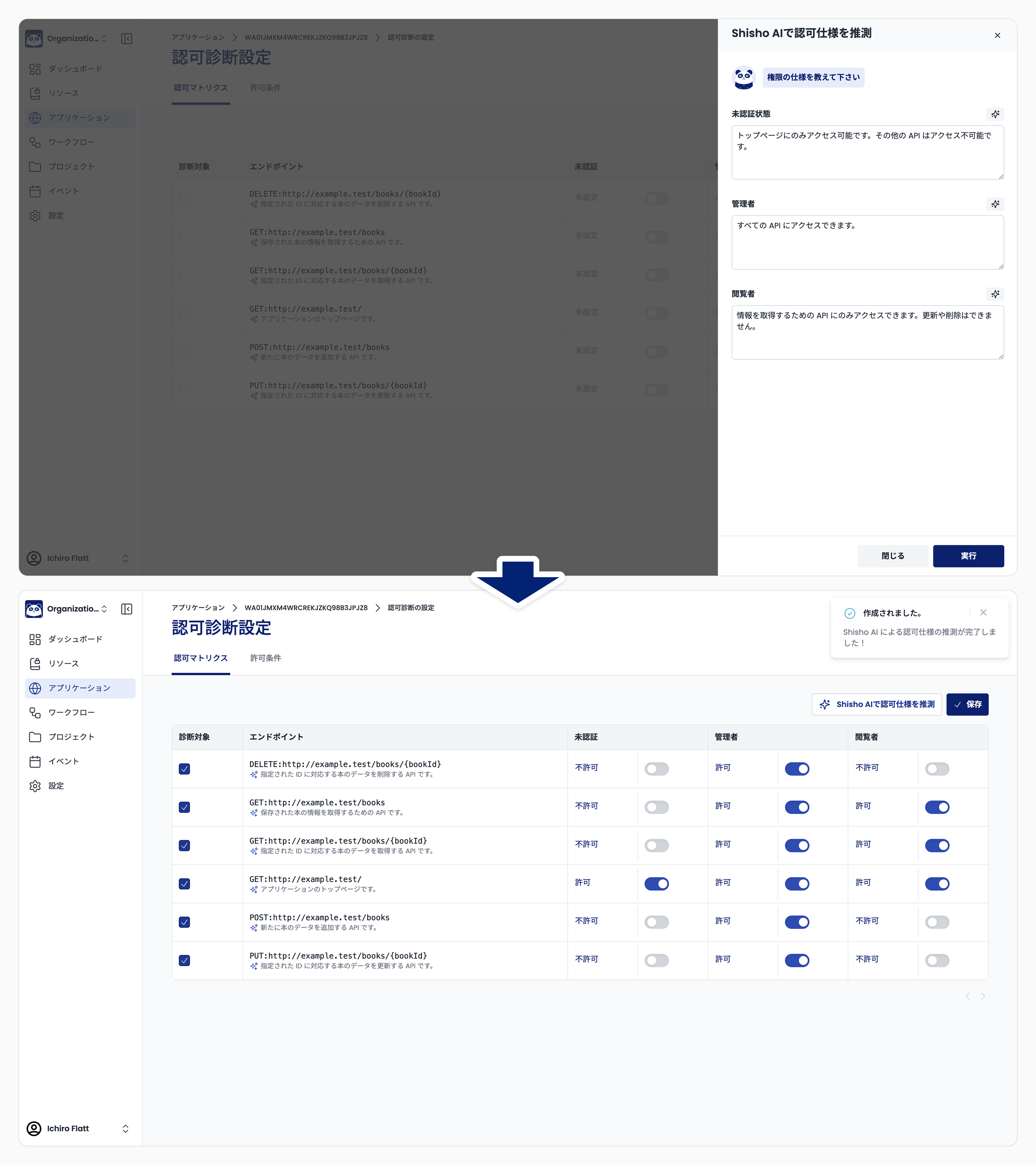
Task: Click the AI sparkle icon beside 未認証状態 heading
Action: (x=995, y=114)
